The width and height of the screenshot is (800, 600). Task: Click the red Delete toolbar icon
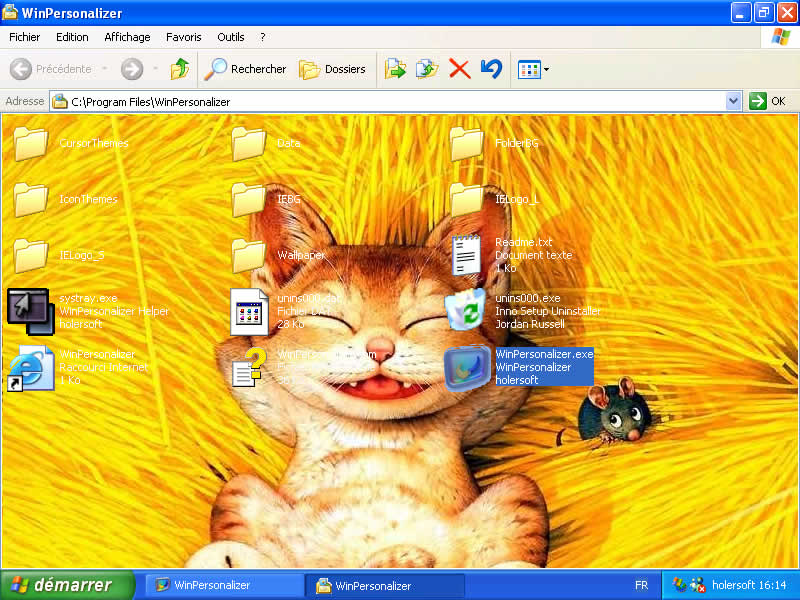coord(459,69)
